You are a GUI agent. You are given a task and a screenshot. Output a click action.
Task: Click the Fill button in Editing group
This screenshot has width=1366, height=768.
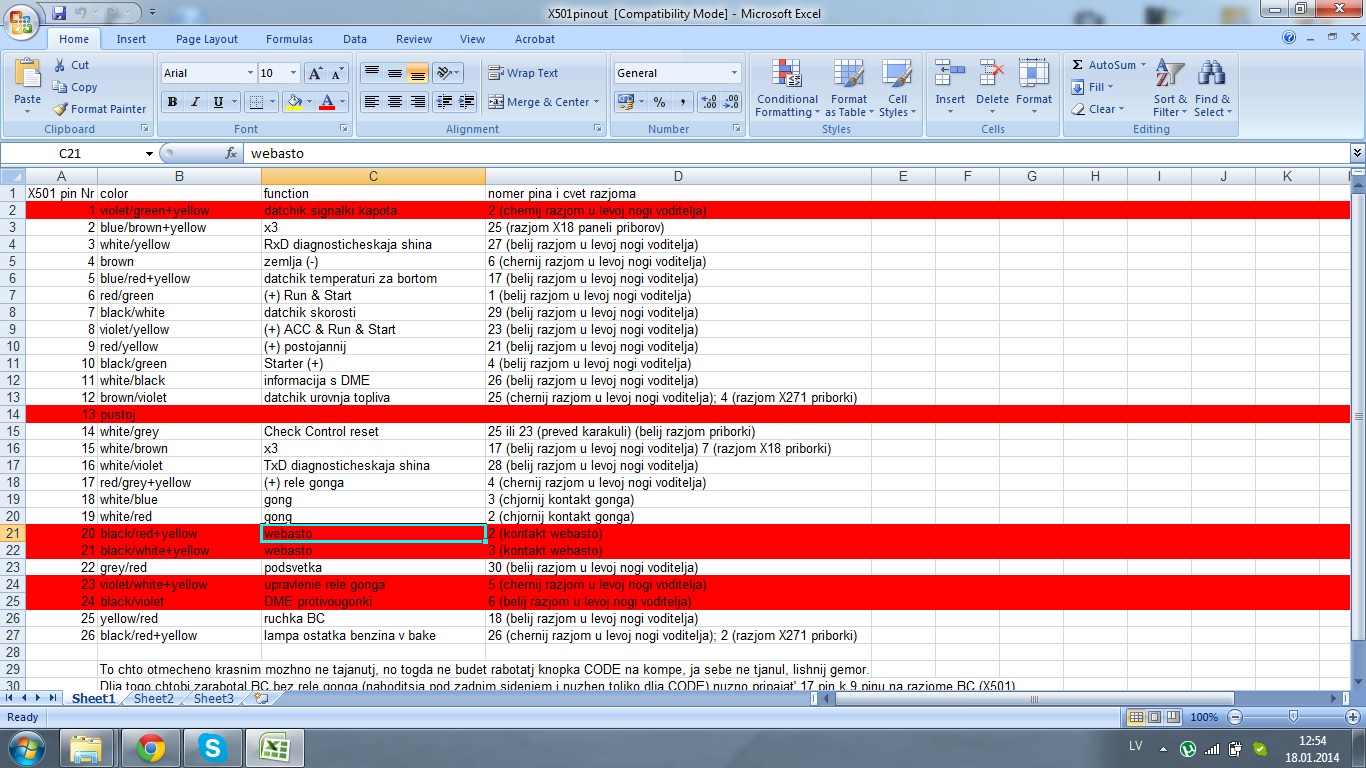coord(1092,87)
